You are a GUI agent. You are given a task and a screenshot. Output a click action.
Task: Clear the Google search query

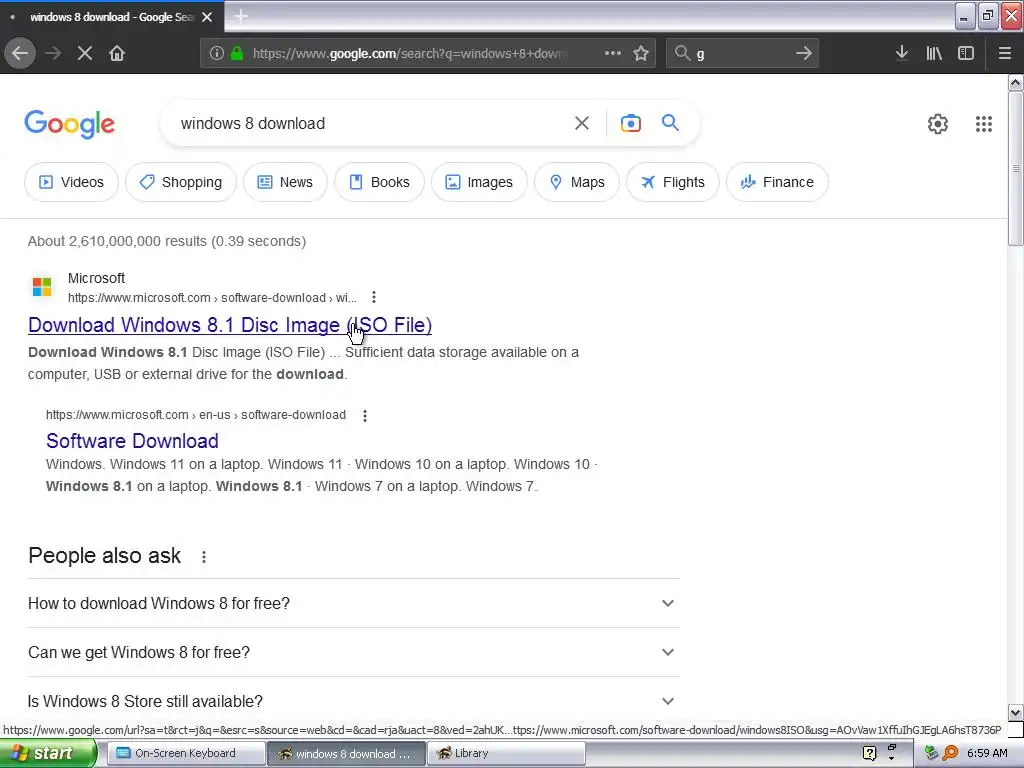click(581, 123)
